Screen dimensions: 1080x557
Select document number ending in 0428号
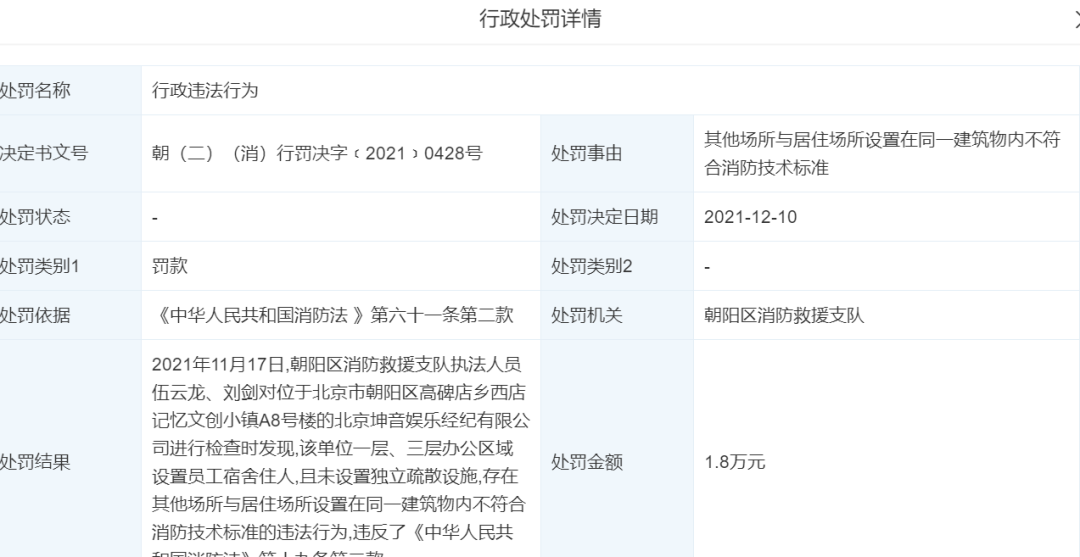coord(318,153)
